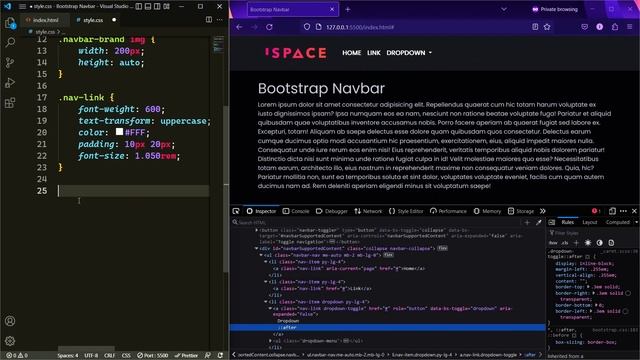This screenshot has height=360, width=640.
Task: Open a new Firefox tab
Action: coord(348,9)
